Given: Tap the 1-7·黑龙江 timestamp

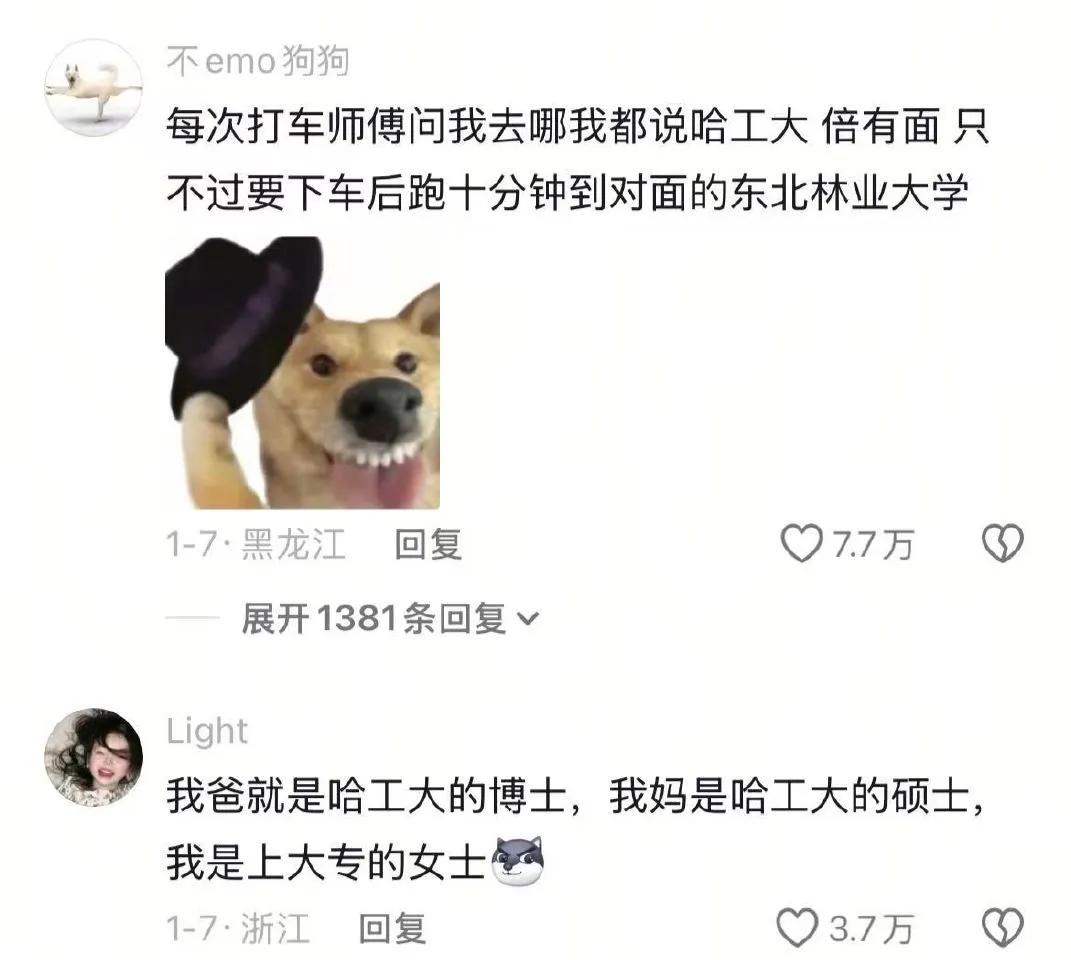Looking at the screenshot, I should 256,545.
